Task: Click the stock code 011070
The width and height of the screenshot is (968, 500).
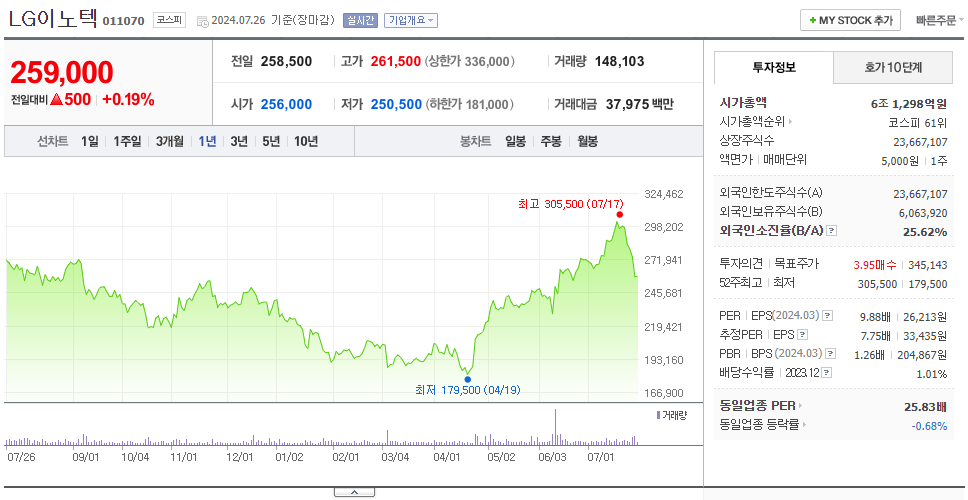Action: click(x=123, y=21)
